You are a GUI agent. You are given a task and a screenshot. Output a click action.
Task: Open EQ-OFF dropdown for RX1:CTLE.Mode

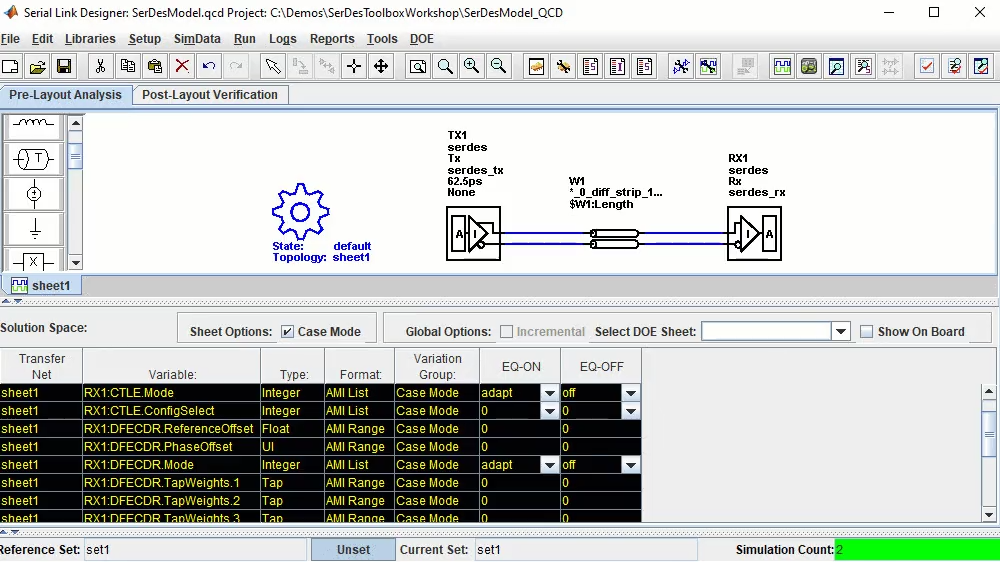(x=631, y=393)
